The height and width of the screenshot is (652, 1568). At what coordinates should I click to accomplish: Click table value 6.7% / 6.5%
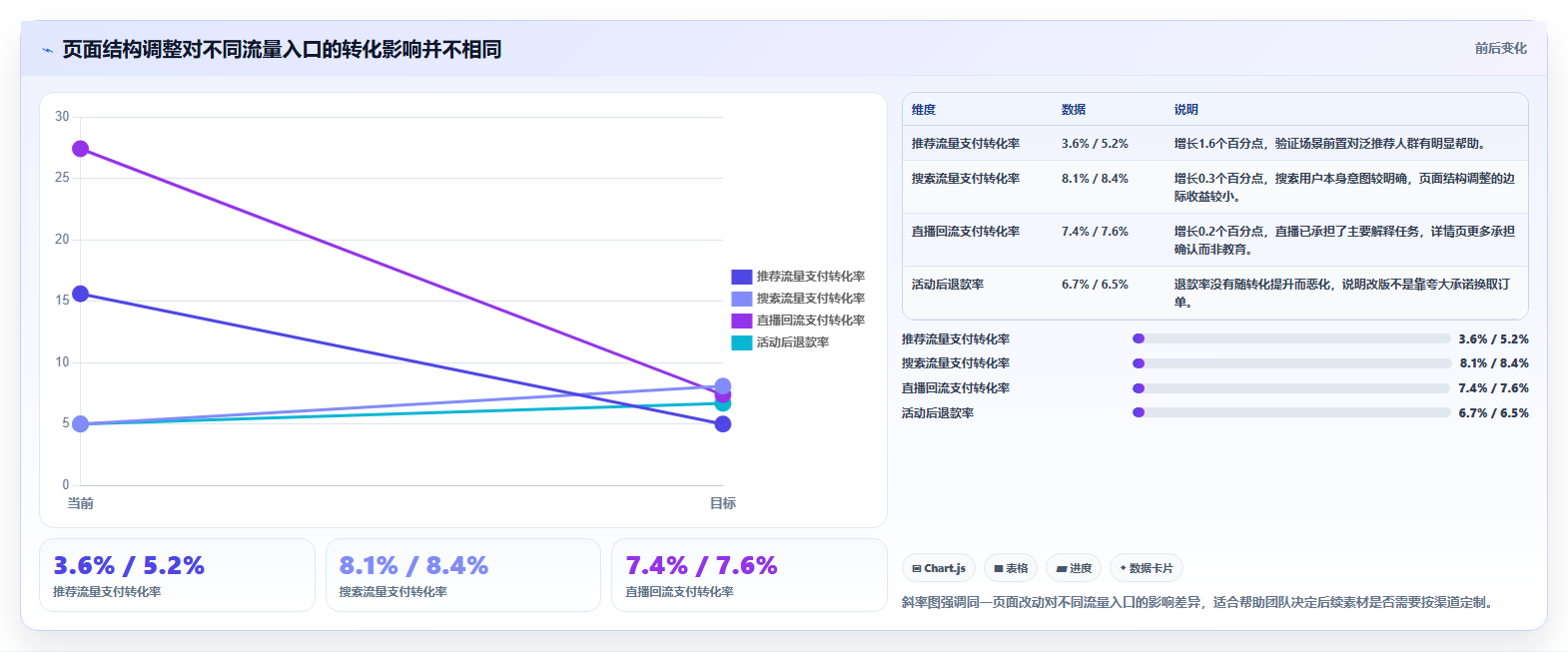[1095, 285]
